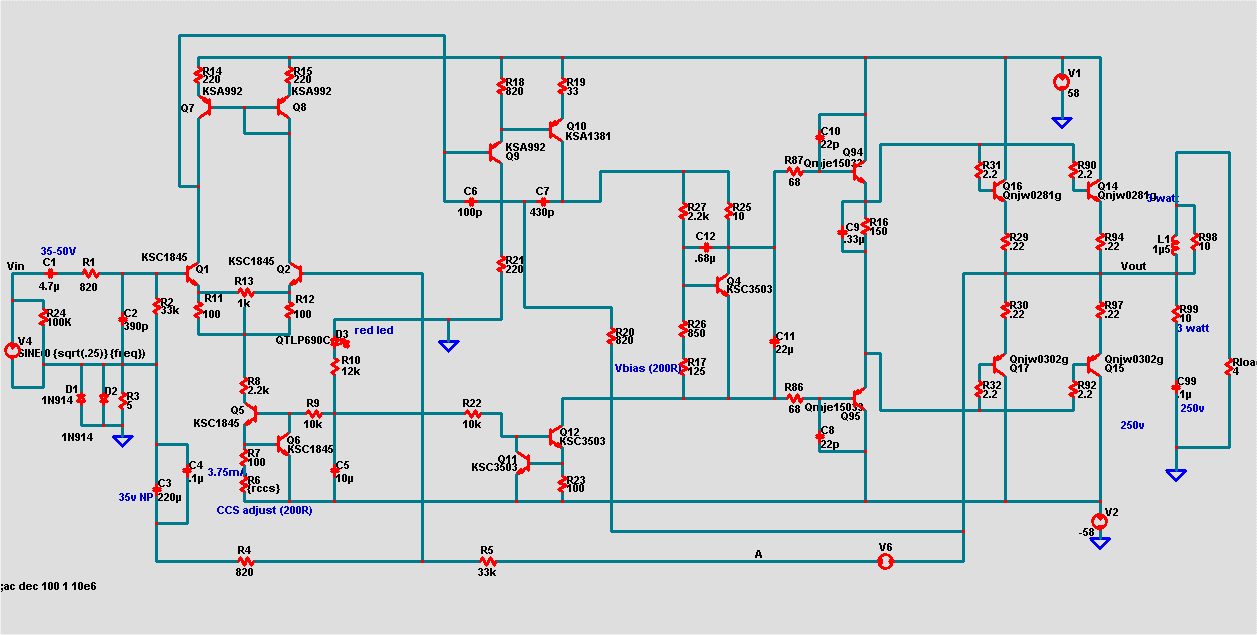Click output transistor Q14
Viewport: 1257px width, 635px height.
pyautogui.click(x=1093, y=190)
